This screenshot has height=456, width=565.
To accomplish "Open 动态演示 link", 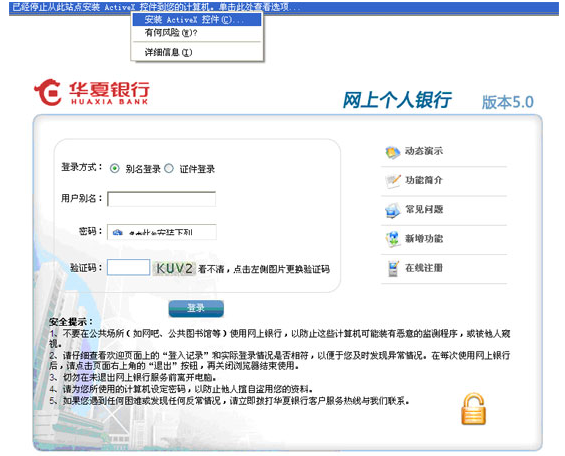I will click(x=424, y=151).
